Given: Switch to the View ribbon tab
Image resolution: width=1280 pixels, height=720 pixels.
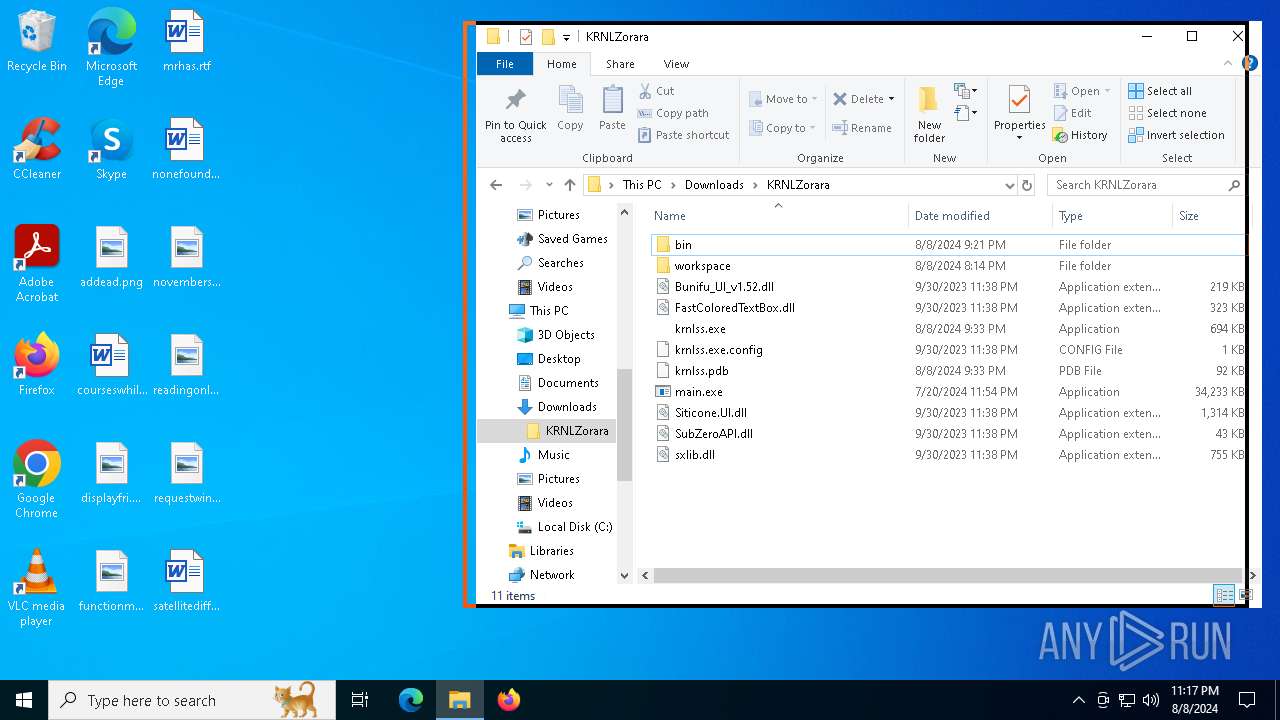Looking at the screenshot, I should [676, 64].
